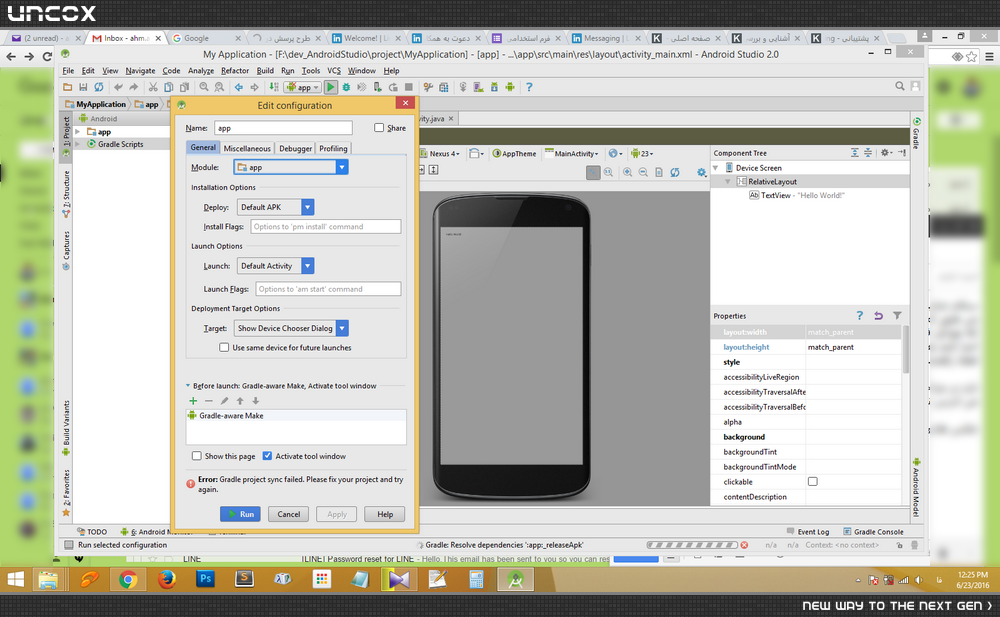Open the Build menu
This screenshot has width=1000, height=617.
point(265,71)
